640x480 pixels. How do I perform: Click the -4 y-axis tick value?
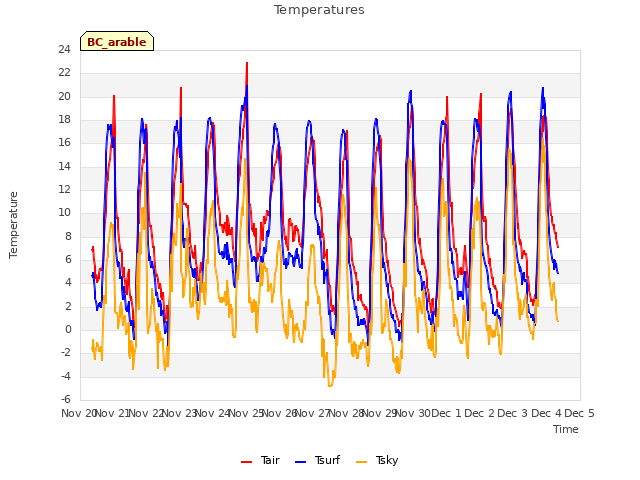(66, 377)
